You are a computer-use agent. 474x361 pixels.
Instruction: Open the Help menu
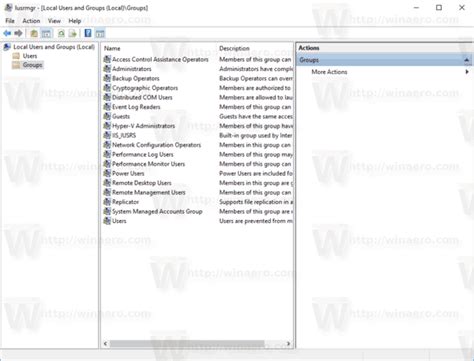(75, 21)
